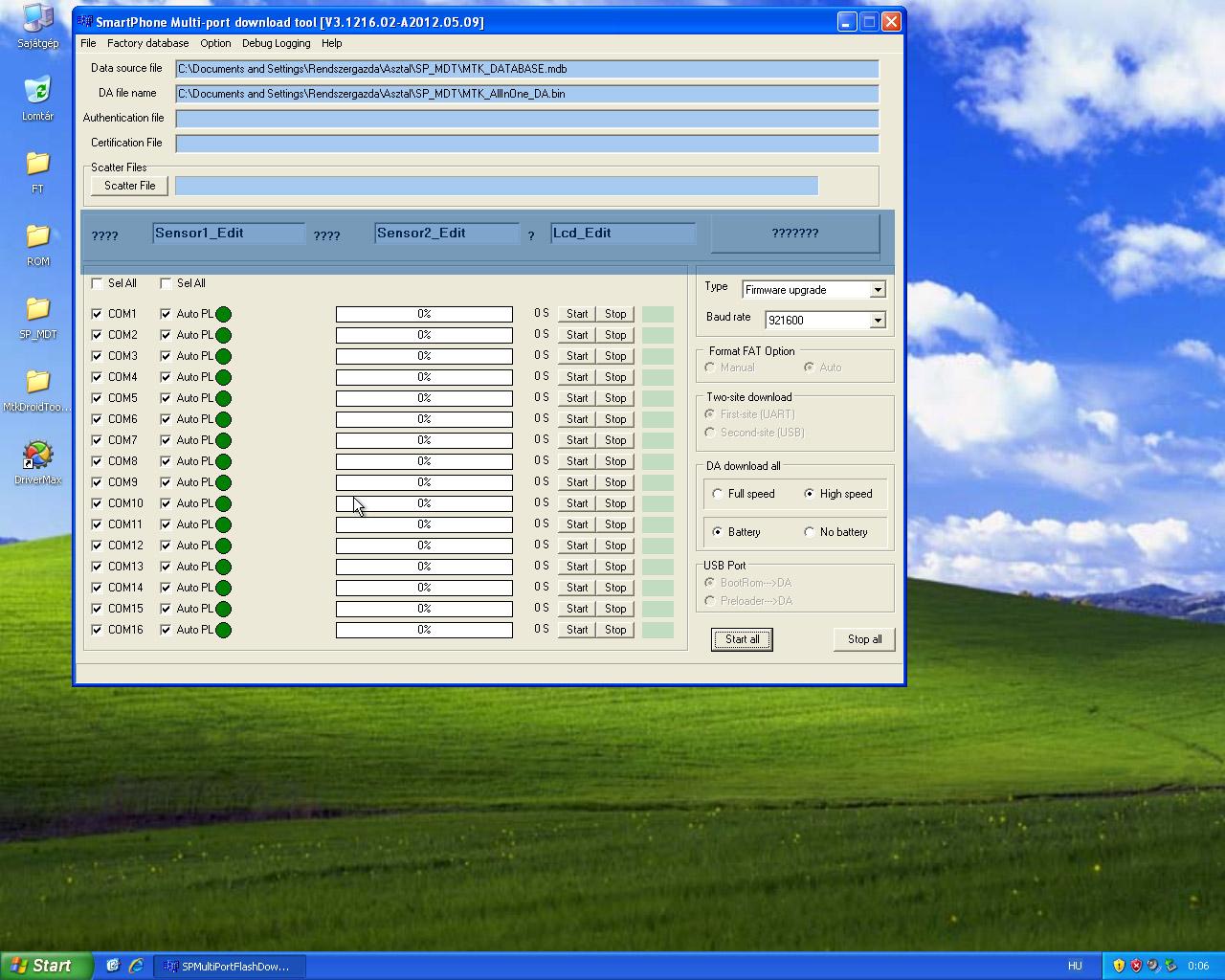The image size is (1225, 980).
Task: Click COM2 progress bar showing 0%
Action: 424,335
